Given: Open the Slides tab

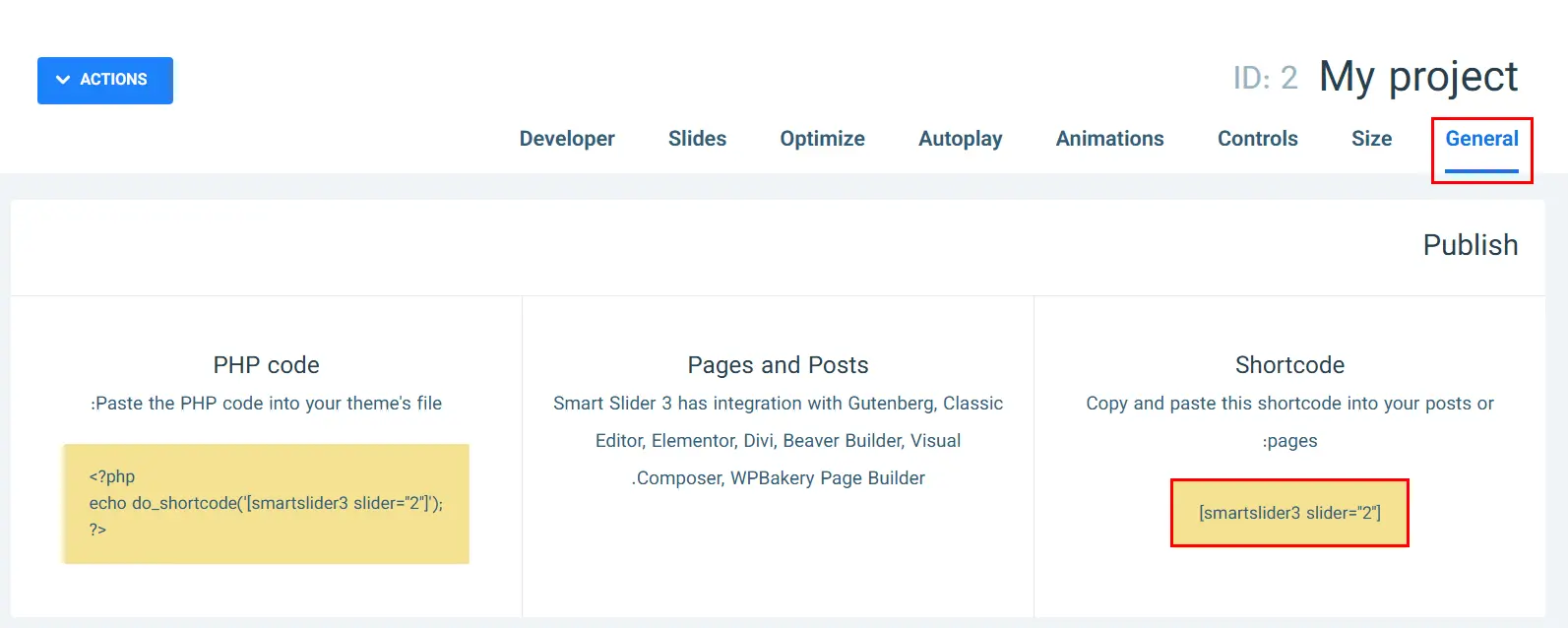Looking at the screenshot, I should 697,139.
